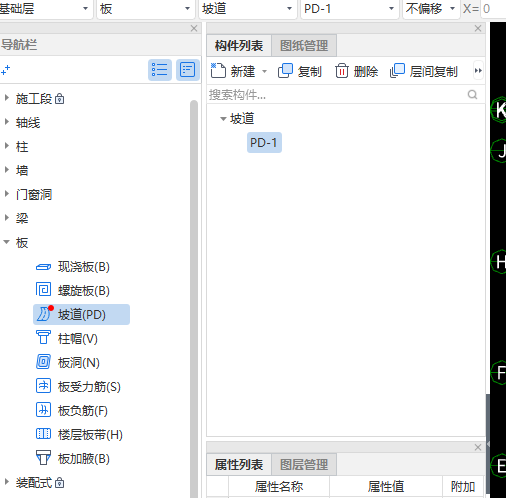506x498 pixels.
Task: Click the X coordinate input field
Action: pos(493,9)
